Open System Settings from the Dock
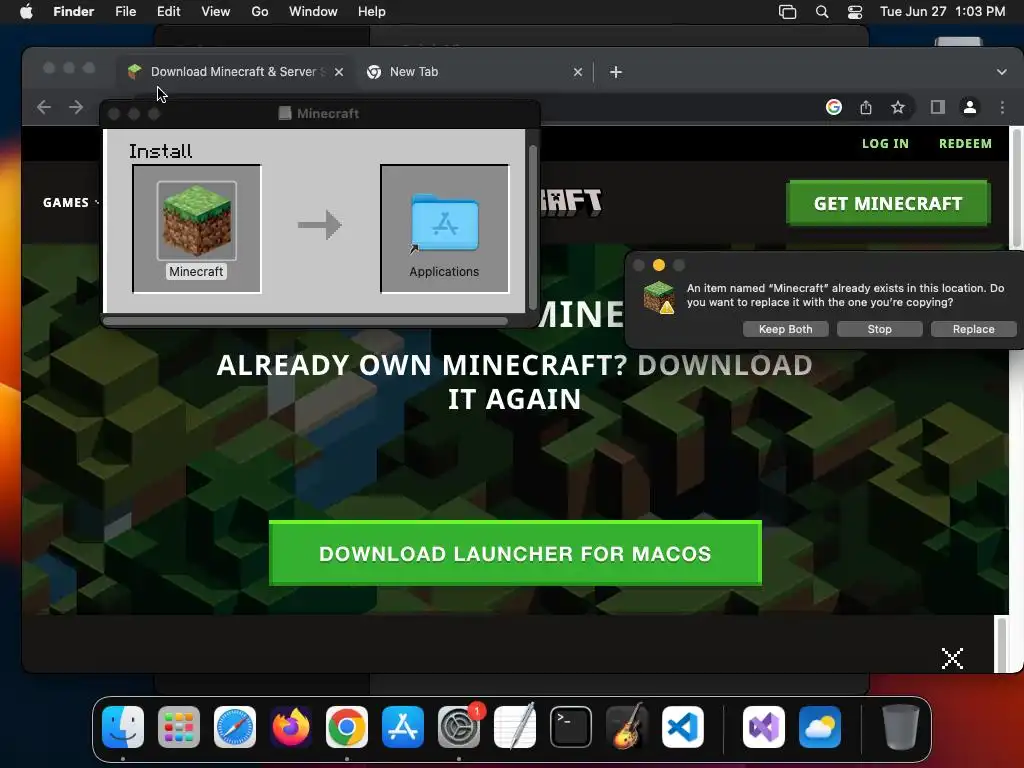The width and height of the screenshot is (1024, 768). pos(458,727)
